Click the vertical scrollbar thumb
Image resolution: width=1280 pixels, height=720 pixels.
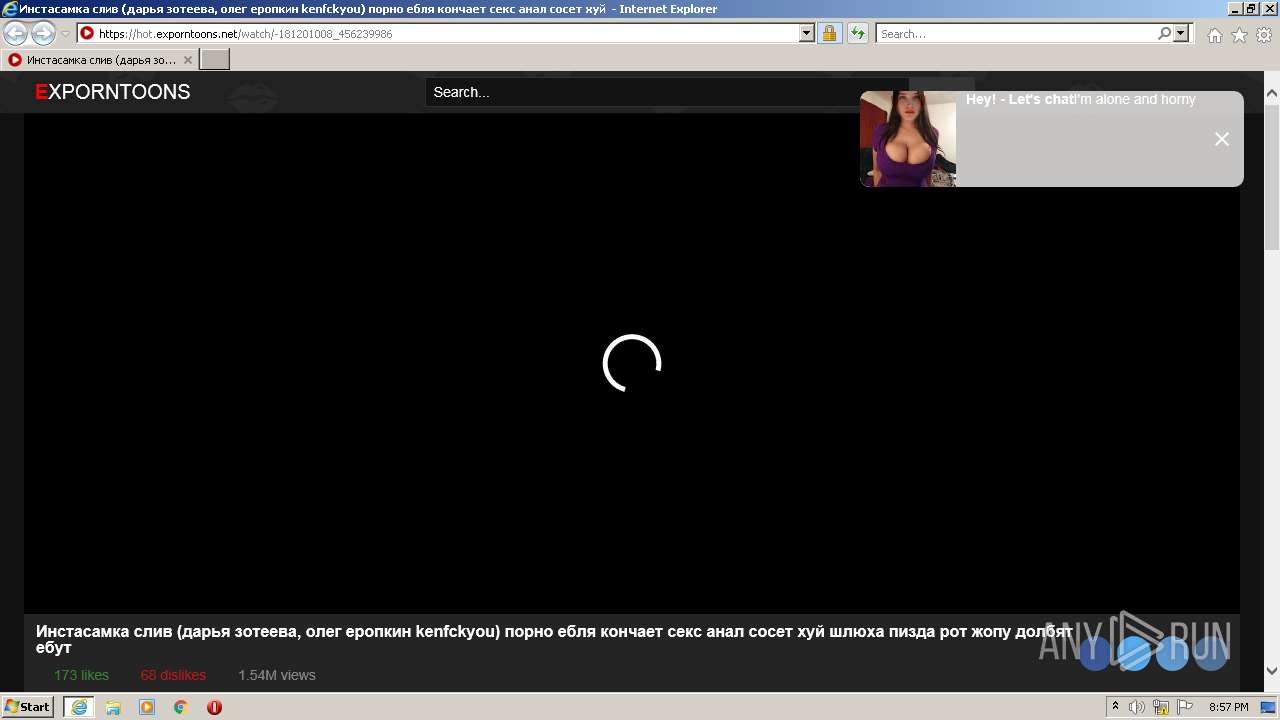[1272, 176]
